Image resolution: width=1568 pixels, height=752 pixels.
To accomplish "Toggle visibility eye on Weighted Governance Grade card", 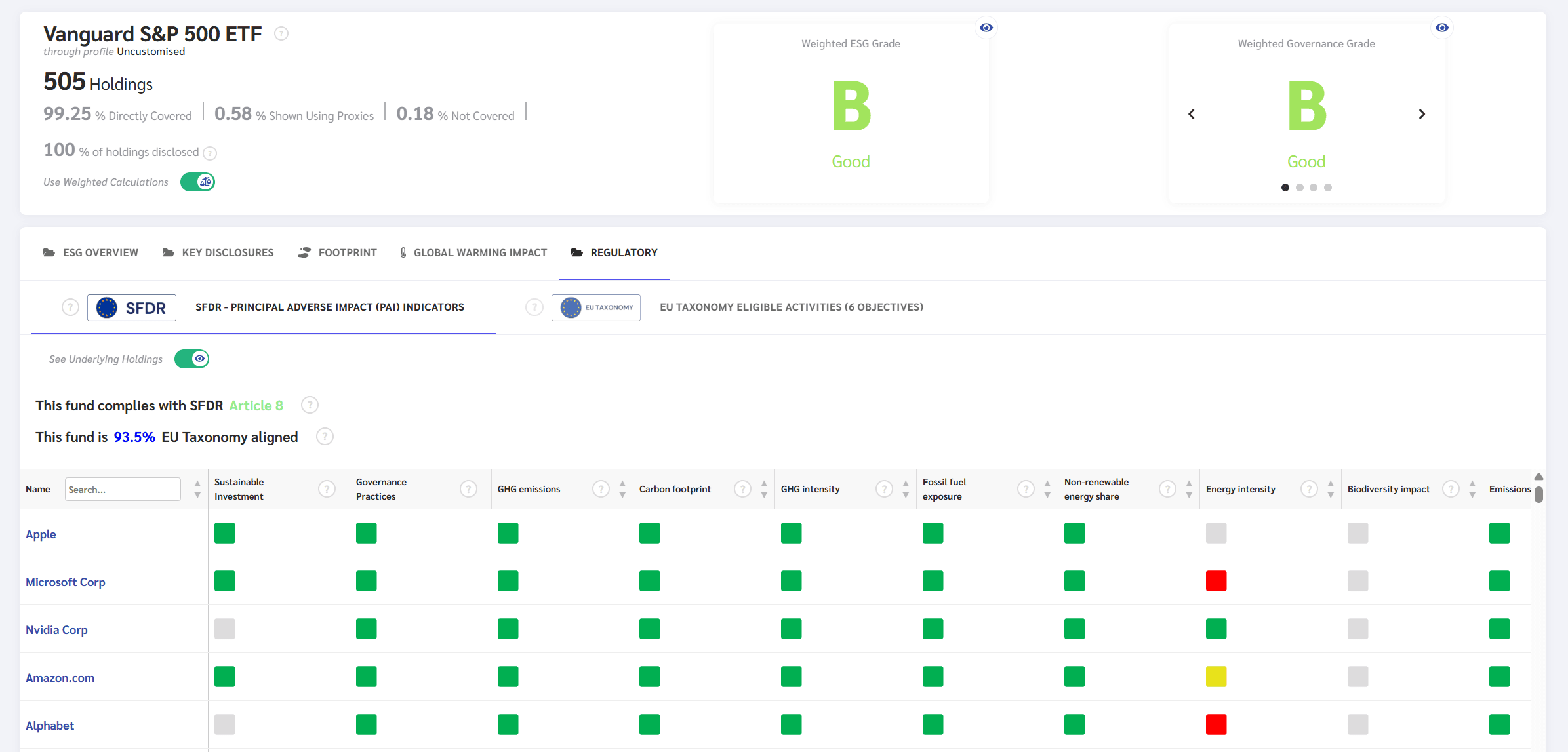I will (x=1442, y=28).
